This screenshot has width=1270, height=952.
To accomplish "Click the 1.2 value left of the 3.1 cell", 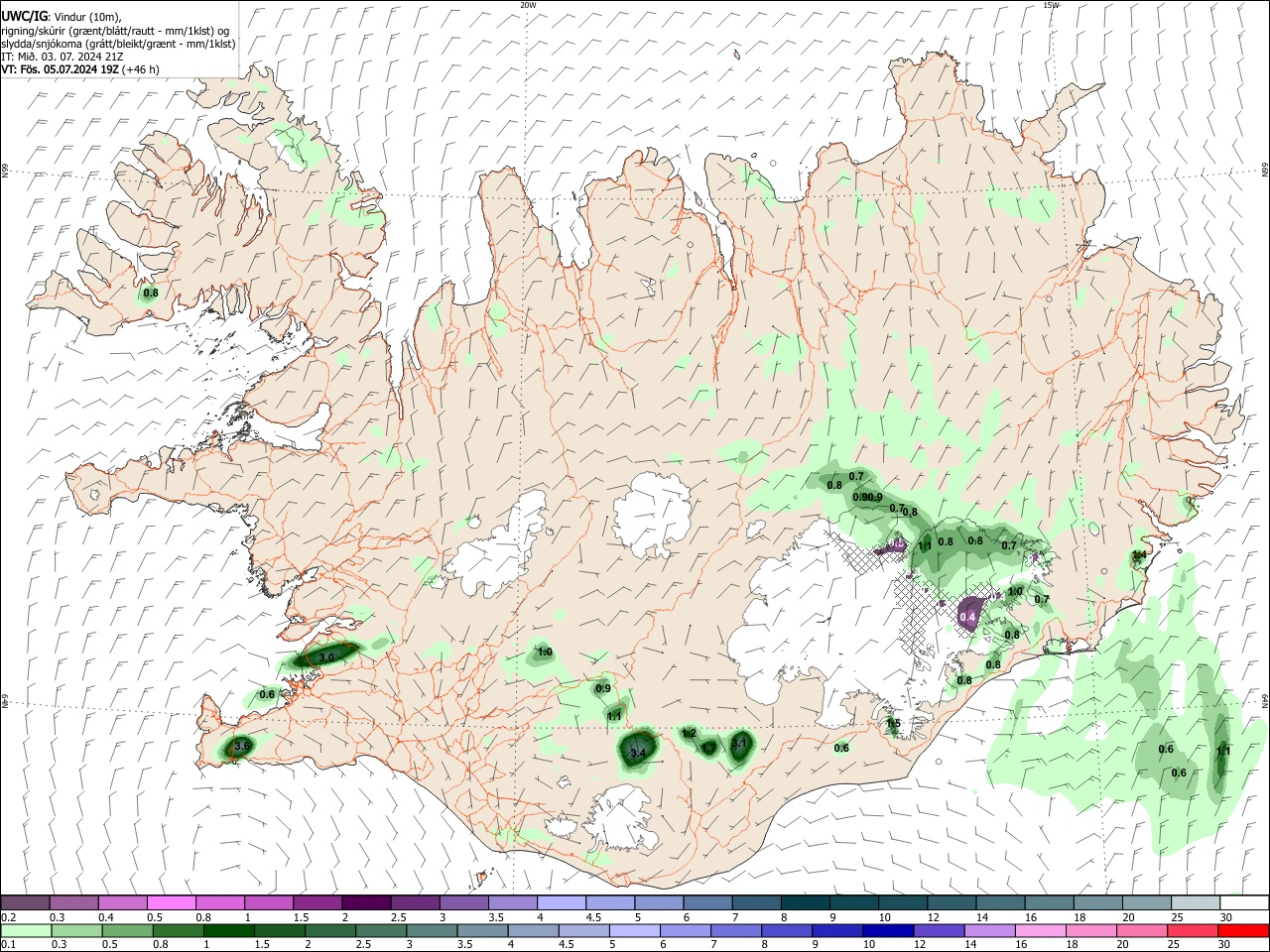I will (689, 734).
